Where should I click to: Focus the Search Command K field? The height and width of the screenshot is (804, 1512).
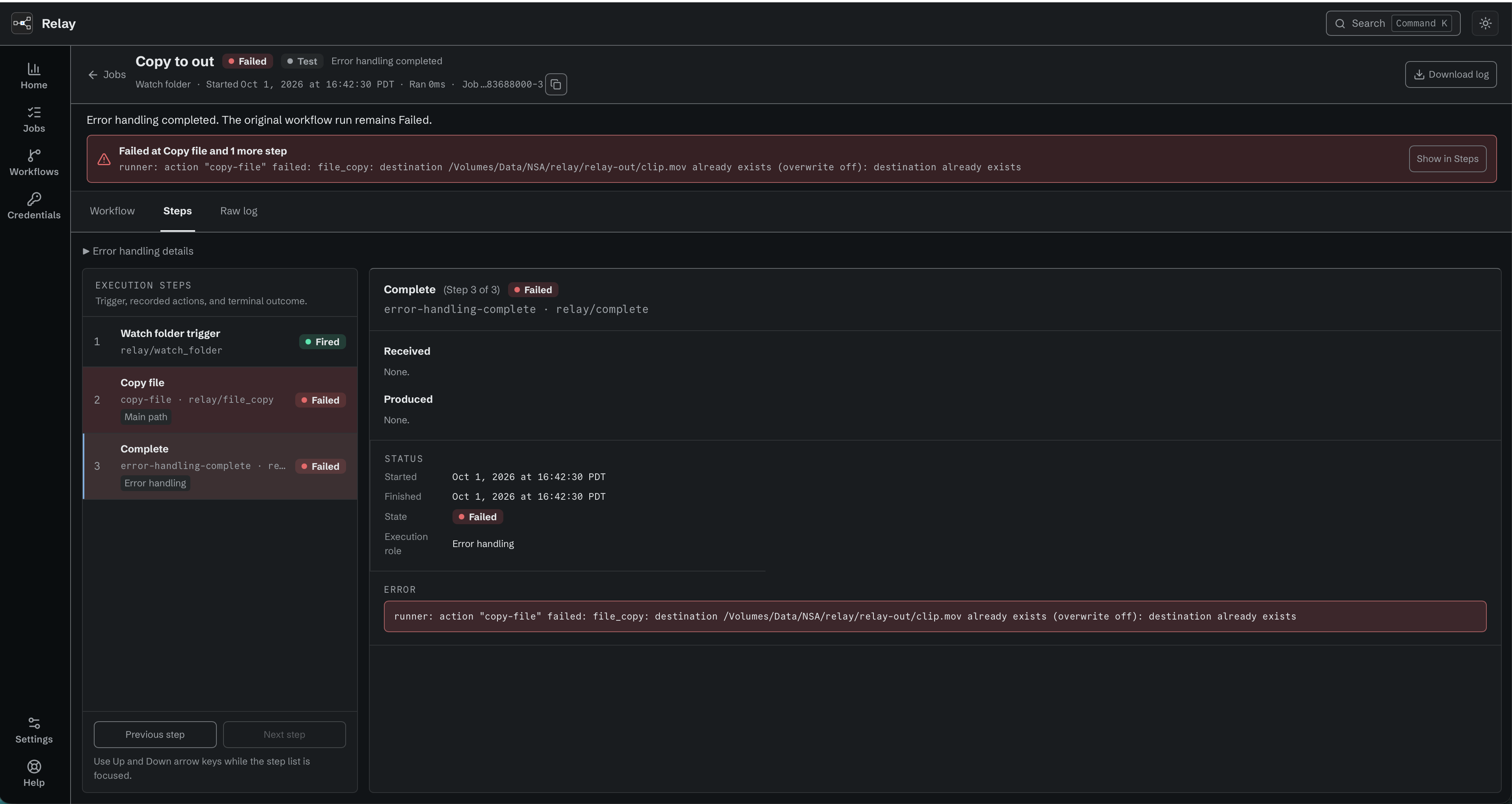click(1393, 24)
